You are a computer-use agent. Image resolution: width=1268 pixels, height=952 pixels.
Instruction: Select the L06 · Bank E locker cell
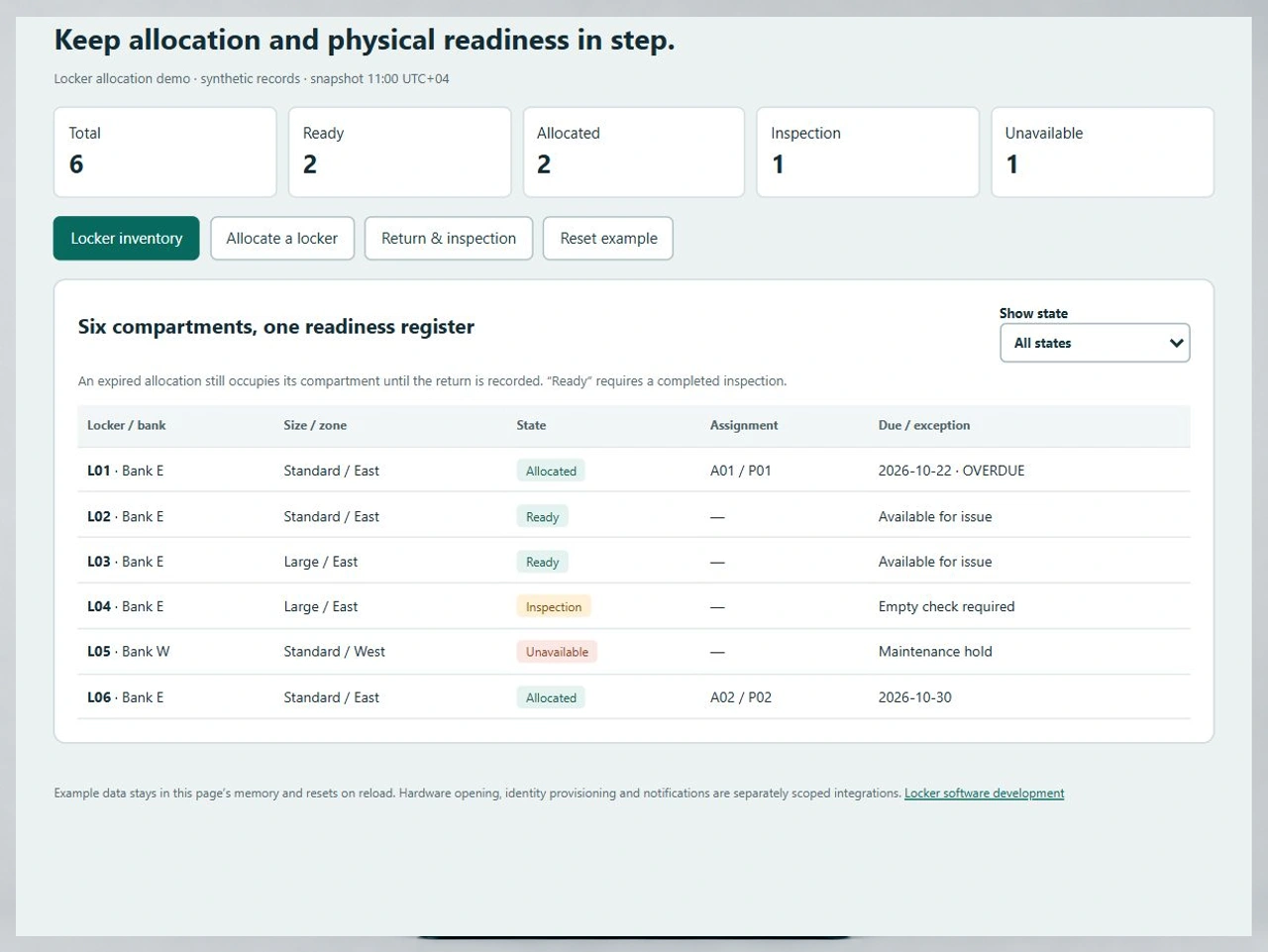(126, 697)
